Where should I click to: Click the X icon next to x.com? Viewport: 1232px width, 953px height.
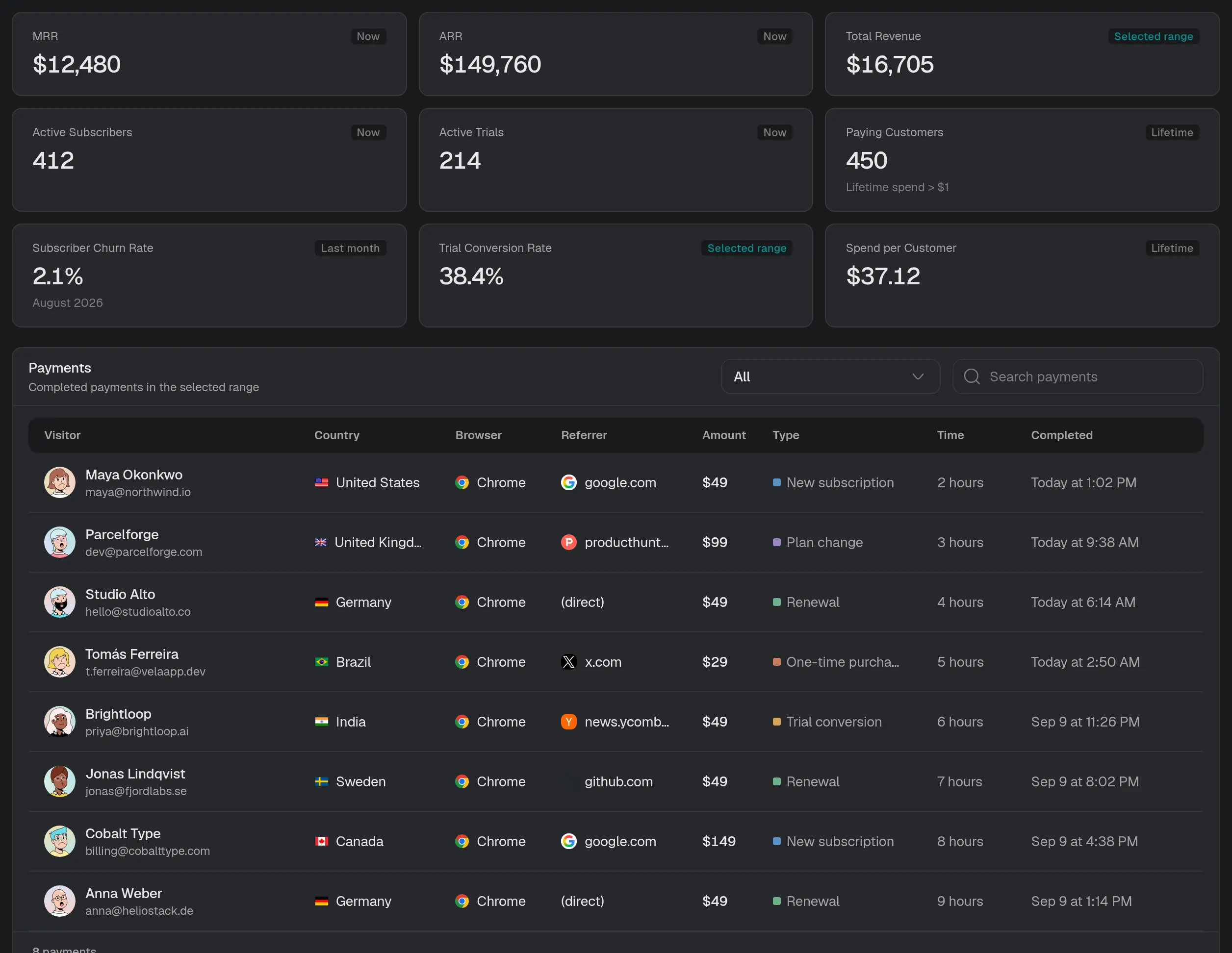pos(568,662)
